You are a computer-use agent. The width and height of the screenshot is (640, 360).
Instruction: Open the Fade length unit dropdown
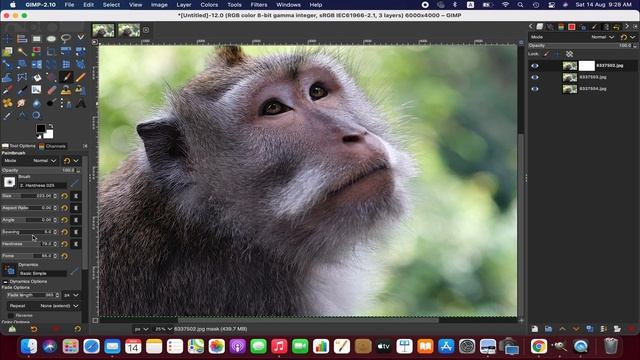click(71, 295)
